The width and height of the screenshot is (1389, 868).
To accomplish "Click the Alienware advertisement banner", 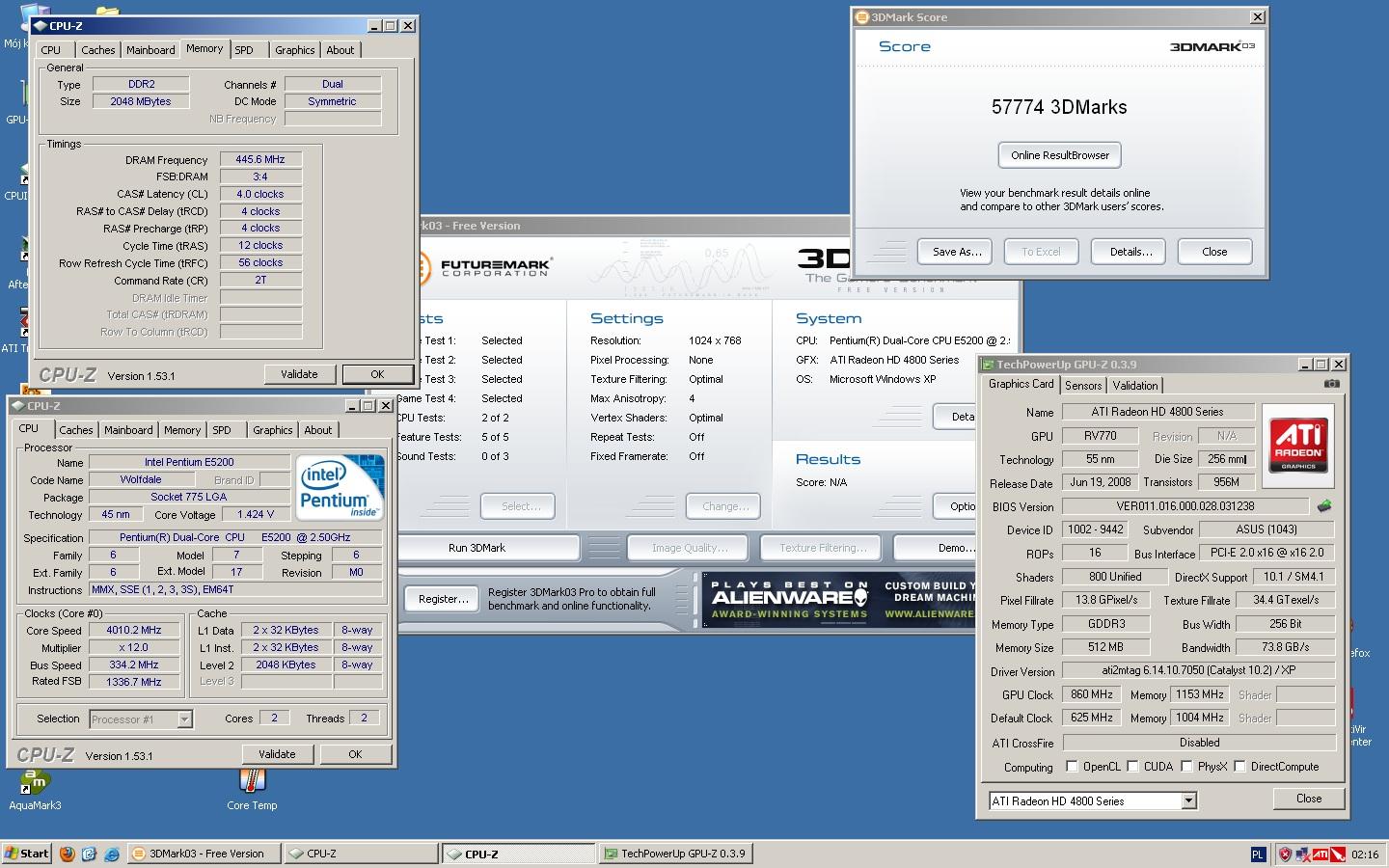I will tap(838, 598).
